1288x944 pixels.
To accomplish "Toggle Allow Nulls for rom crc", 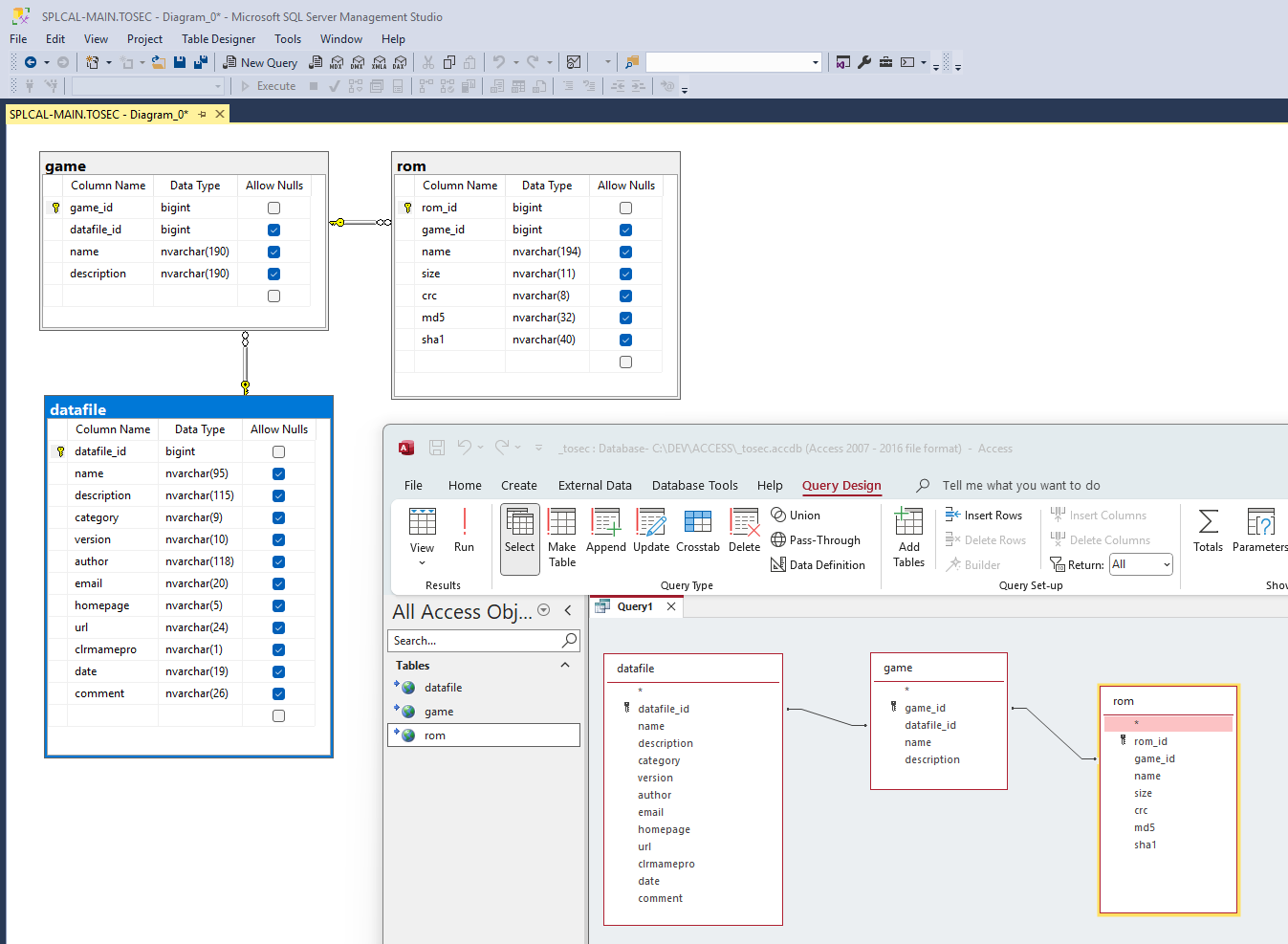I will click(x=625, y=296).
